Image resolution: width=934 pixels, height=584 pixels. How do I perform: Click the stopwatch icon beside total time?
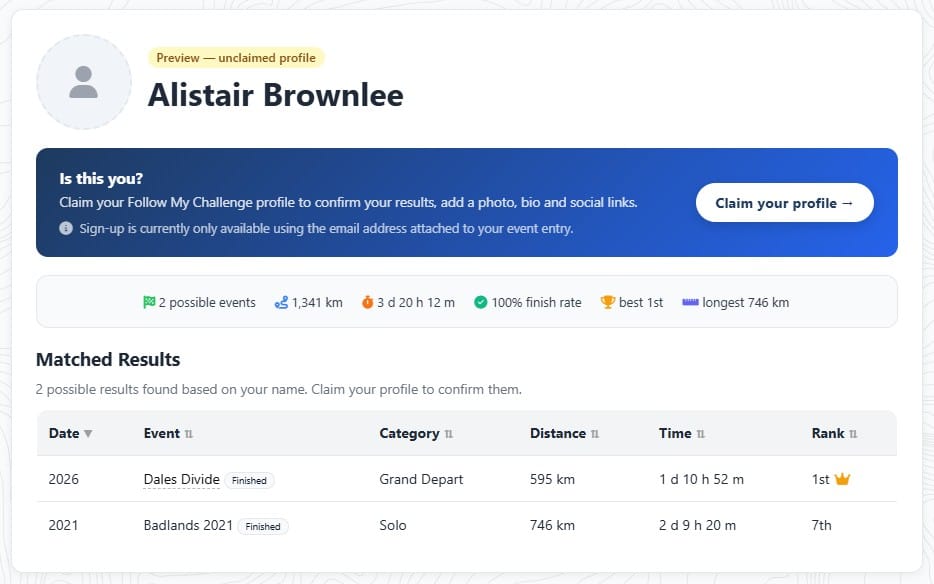click(367, 302)
